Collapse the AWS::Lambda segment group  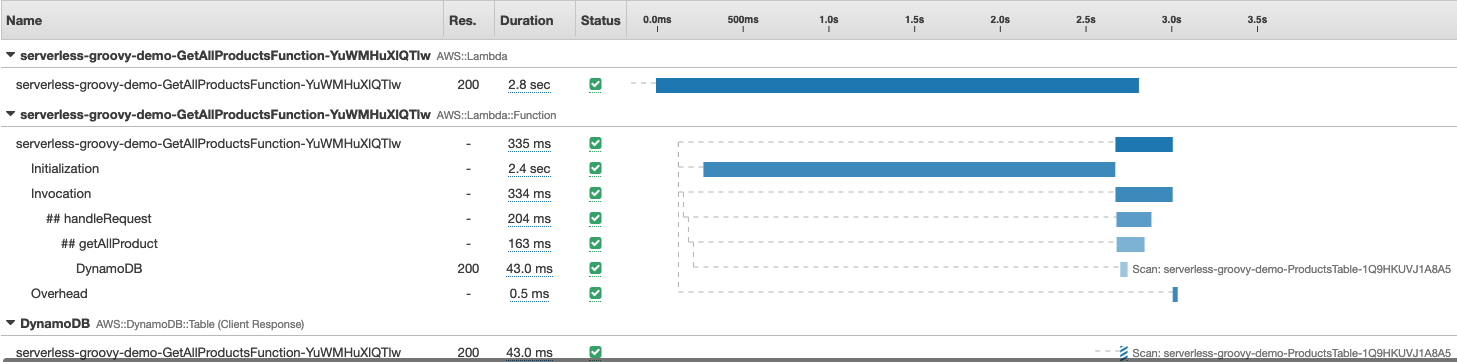click(11, 56)
